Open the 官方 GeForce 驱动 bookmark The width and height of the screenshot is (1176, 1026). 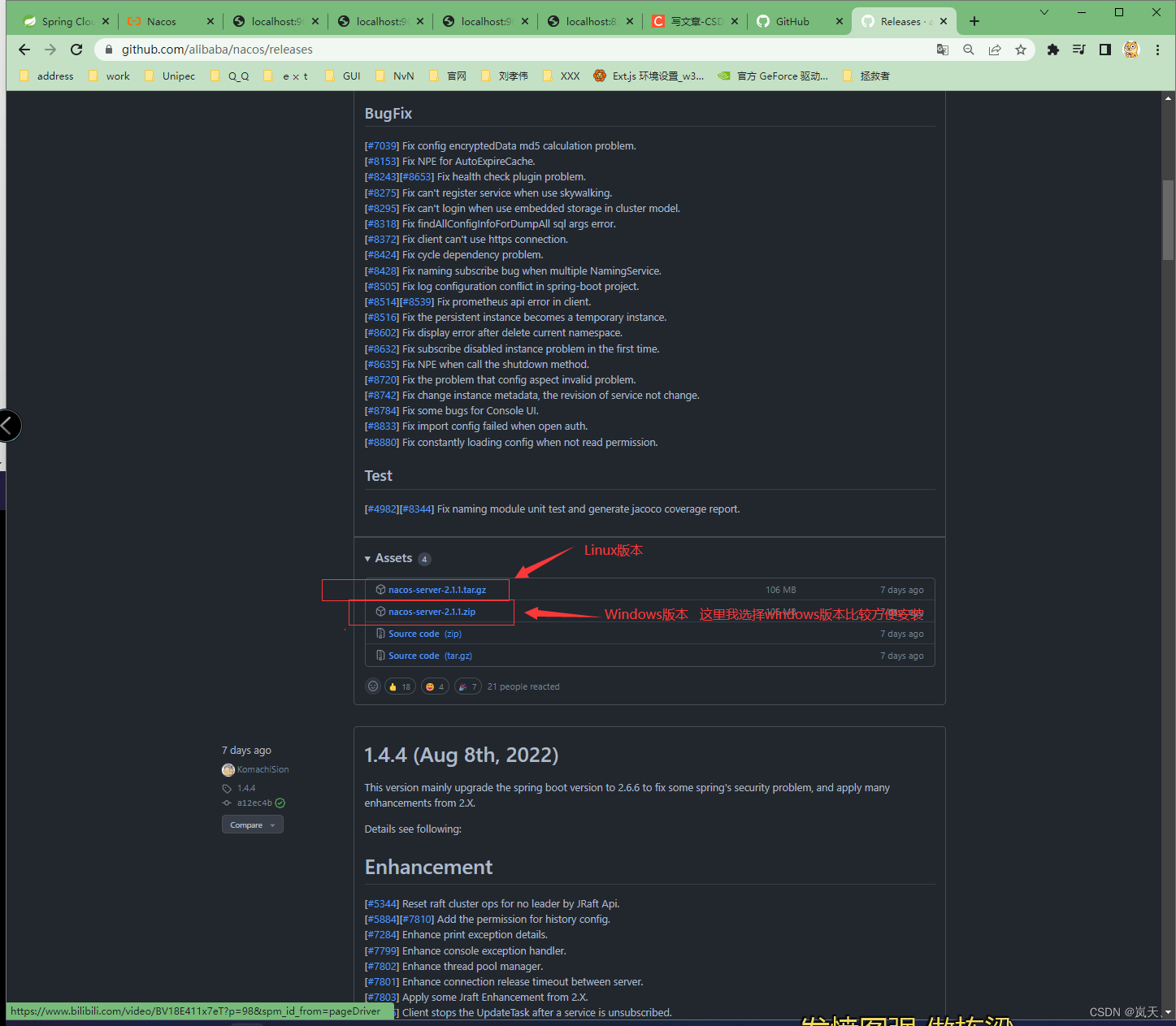(773, 76)
